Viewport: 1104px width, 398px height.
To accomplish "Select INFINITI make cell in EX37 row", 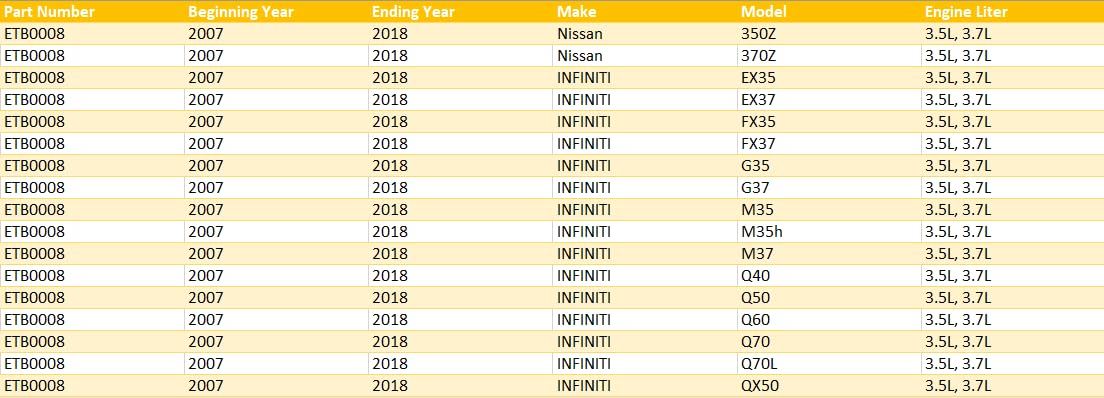I will tap(645, 99).
